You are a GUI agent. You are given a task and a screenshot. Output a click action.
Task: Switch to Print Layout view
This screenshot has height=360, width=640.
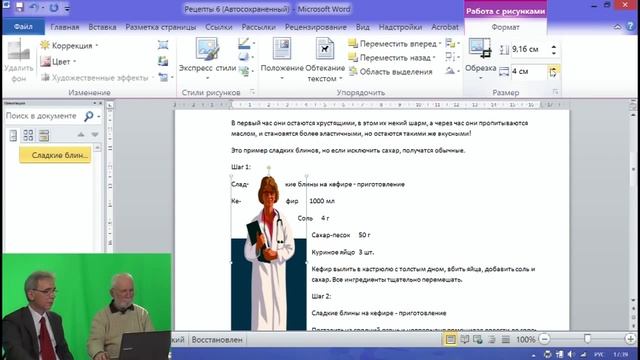pyautogui.click(x=450, y=339)
